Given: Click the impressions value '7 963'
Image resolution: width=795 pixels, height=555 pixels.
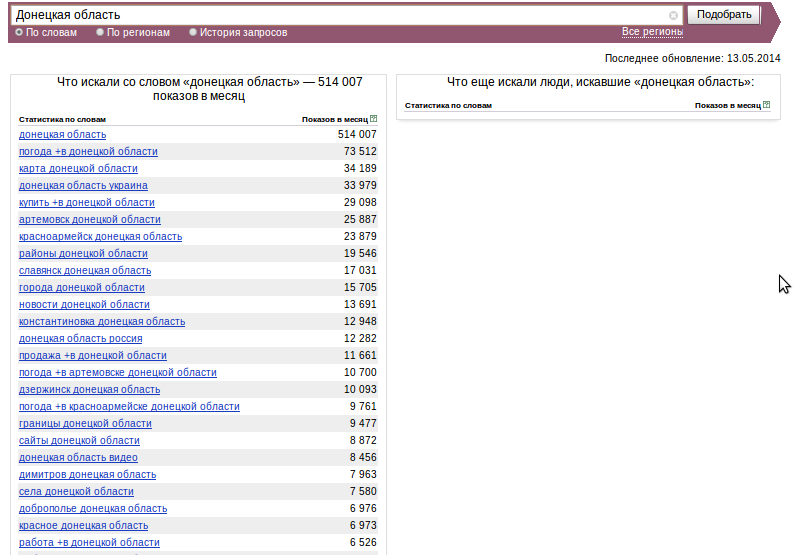Looking at the screenshot, I should (363, 474).
